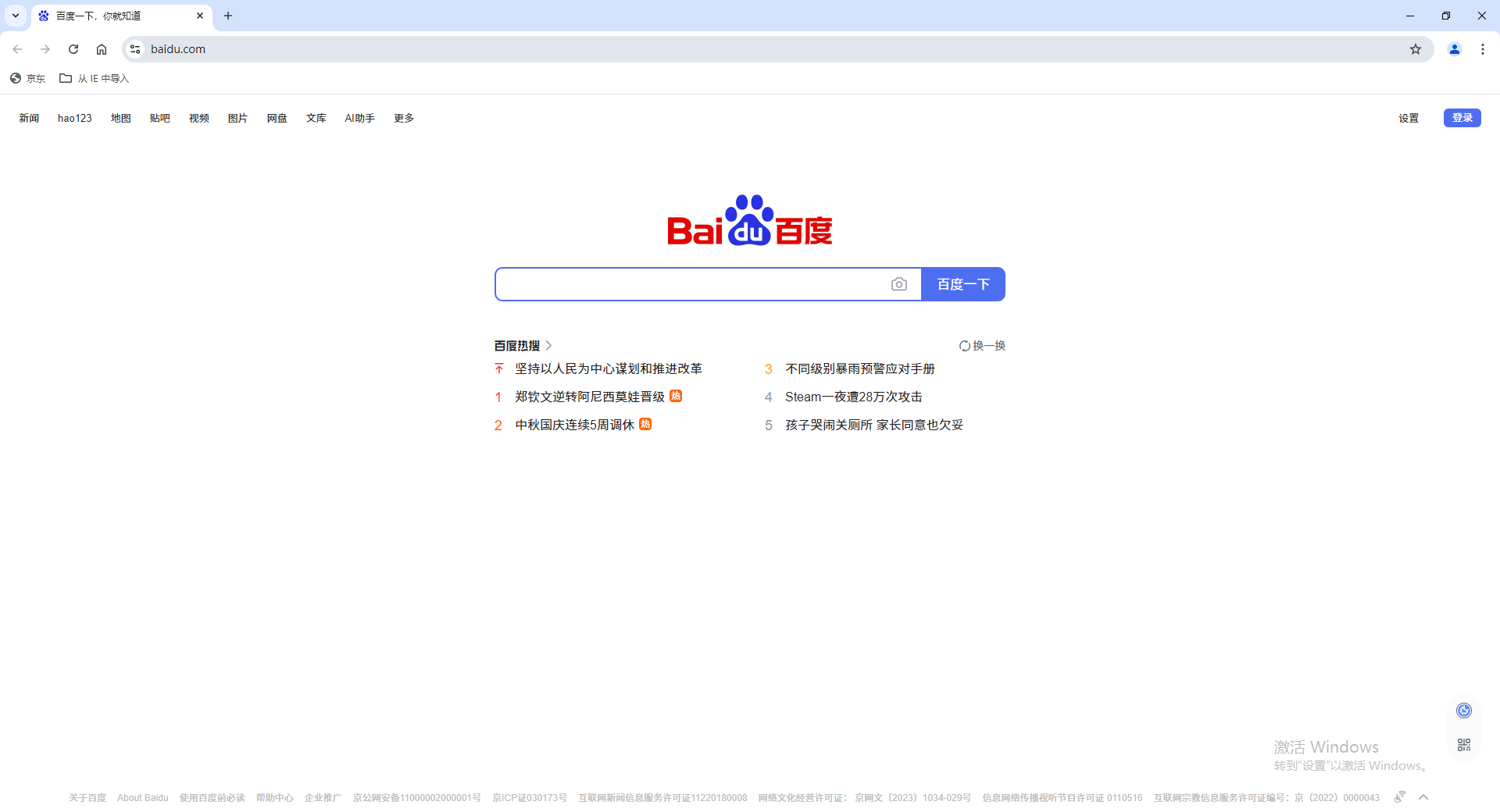1500x812 pixels.
Task: Open the QR code floating icon
Action: (1464, 745)
